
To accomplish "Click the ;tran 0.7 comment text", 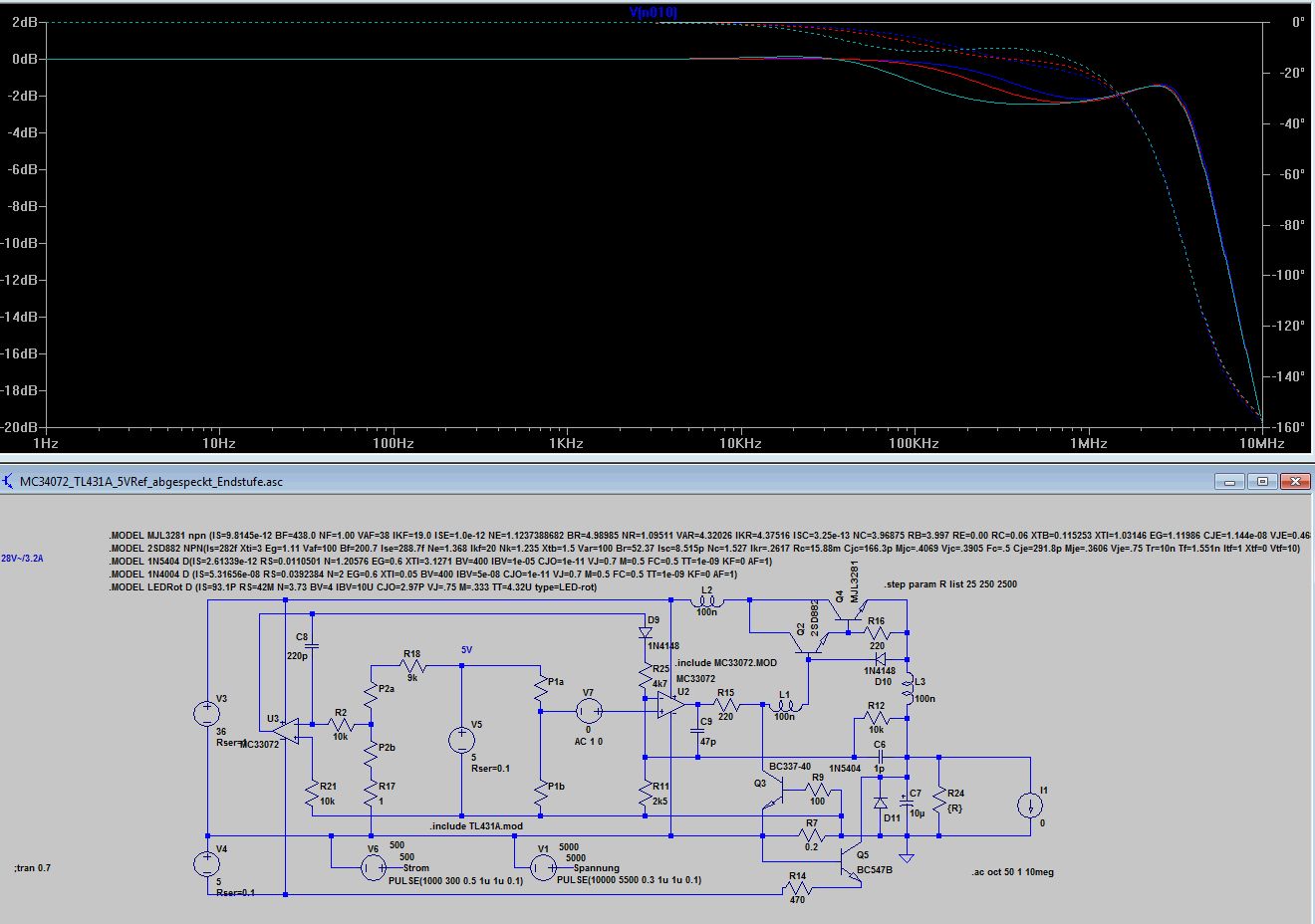I will (33, 868).
